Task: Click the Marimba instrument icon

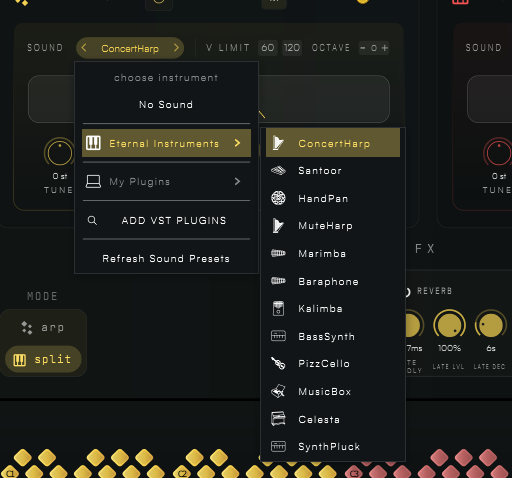Action: coord(278,253)
